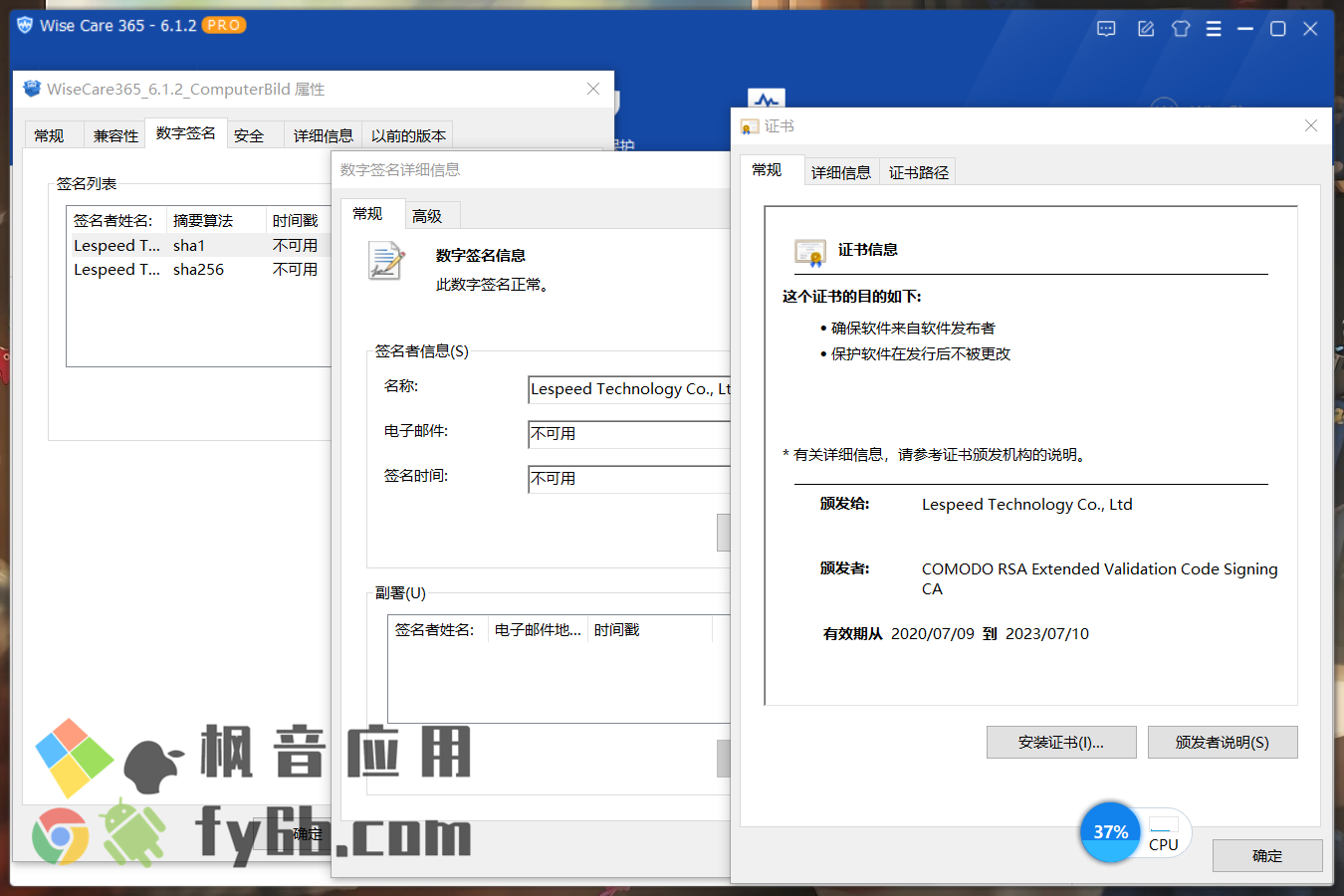Open the skin shirt icon in Wise Care title bar
This screenshot has width=1344, height=896.
[1181, 29]
